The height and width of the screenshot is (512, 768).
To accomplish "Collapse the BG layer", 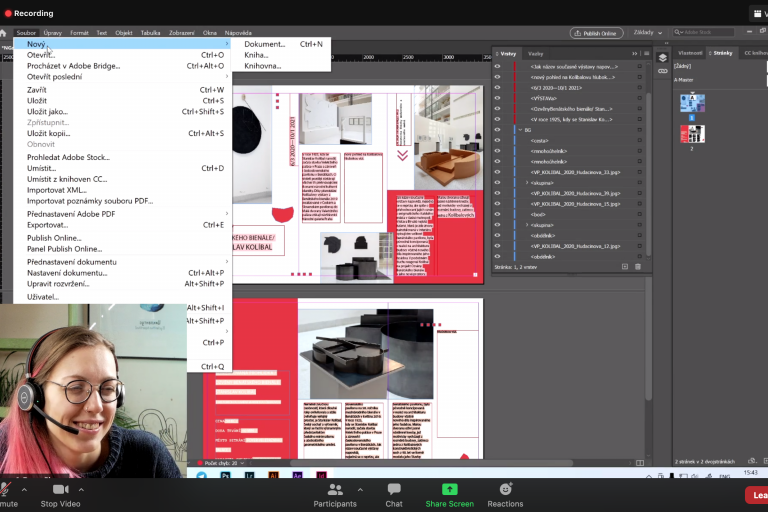I will tap(519, 130).
